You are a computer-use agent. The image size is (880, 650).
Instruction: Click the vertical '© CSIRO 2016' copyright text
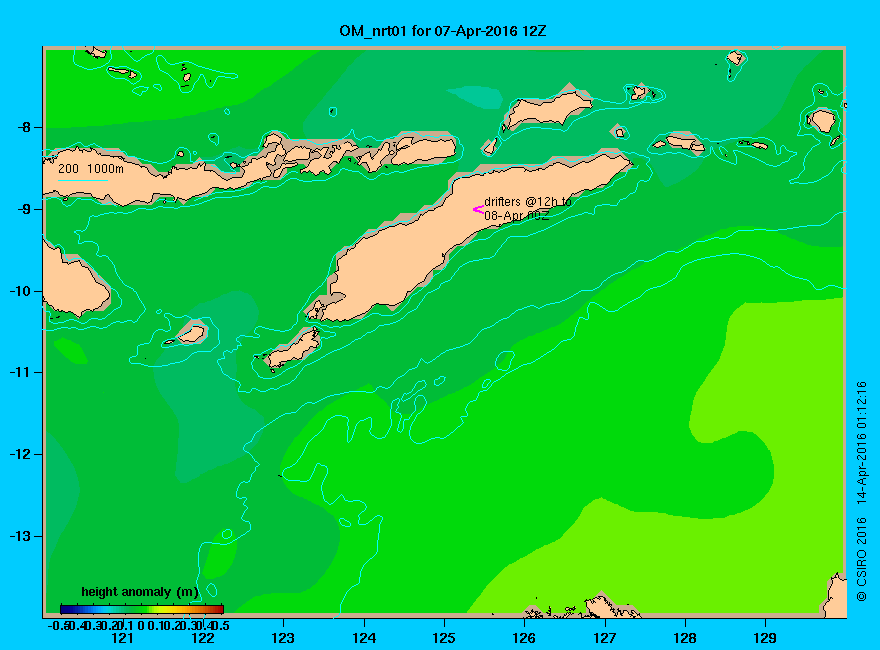[x=861, y=560]
